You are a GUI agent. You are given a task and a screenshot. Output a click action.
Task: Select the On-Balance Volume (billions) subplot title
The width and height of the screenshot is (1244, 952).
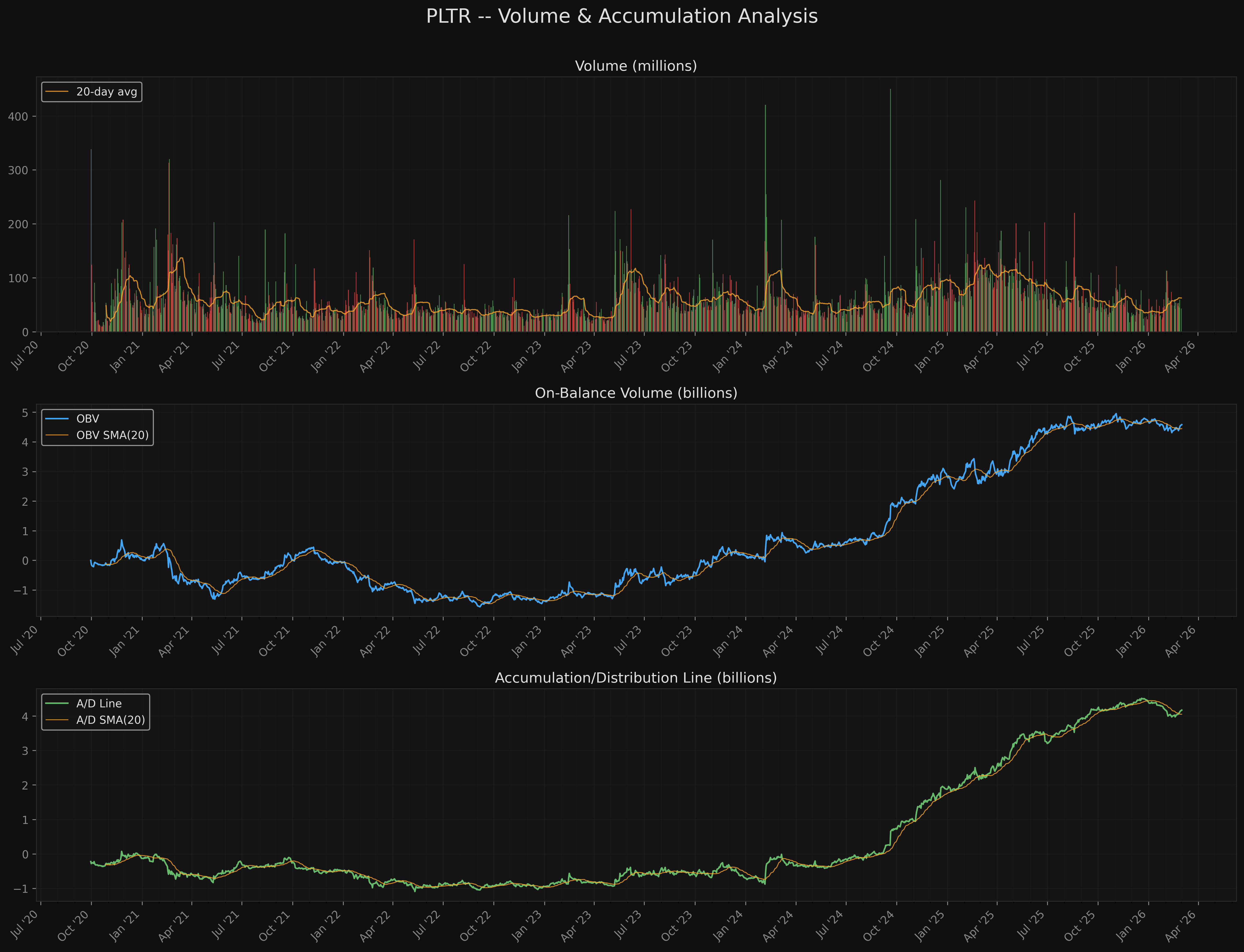(x=636, y=392)
